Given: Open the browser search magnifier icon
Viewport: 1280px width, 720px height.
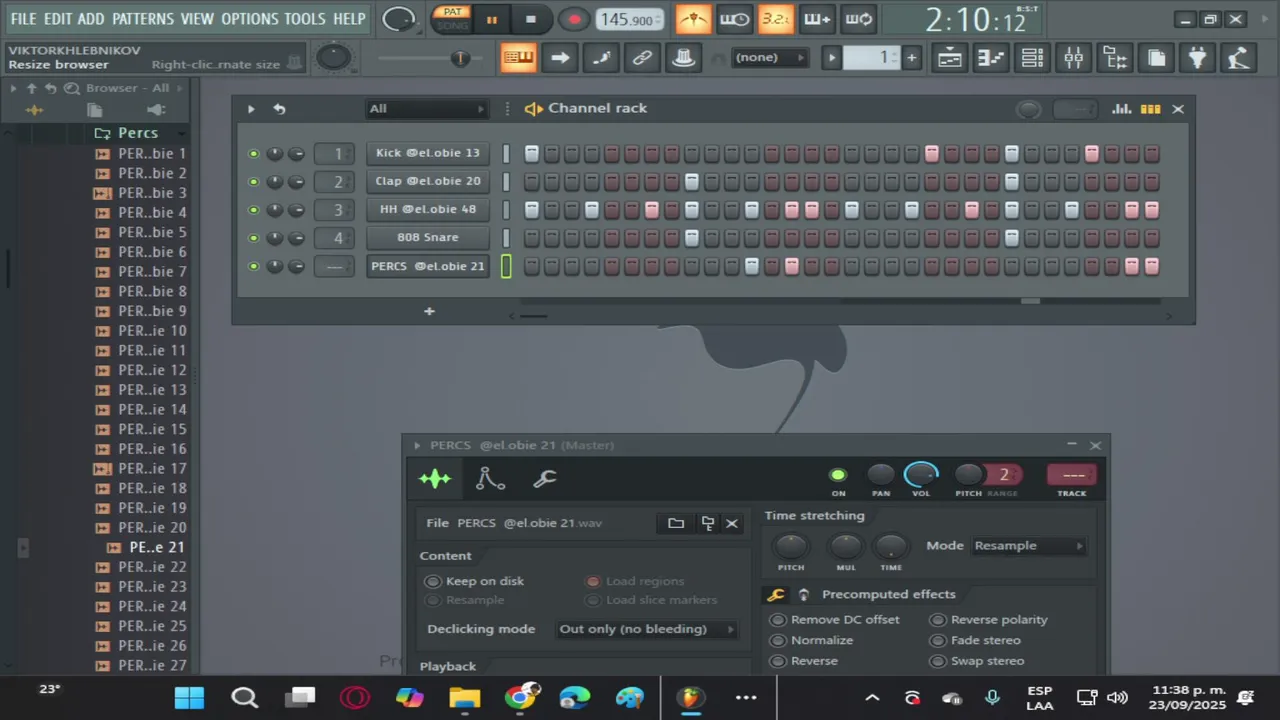Looking at the screenshot, I should pos(71,88).
